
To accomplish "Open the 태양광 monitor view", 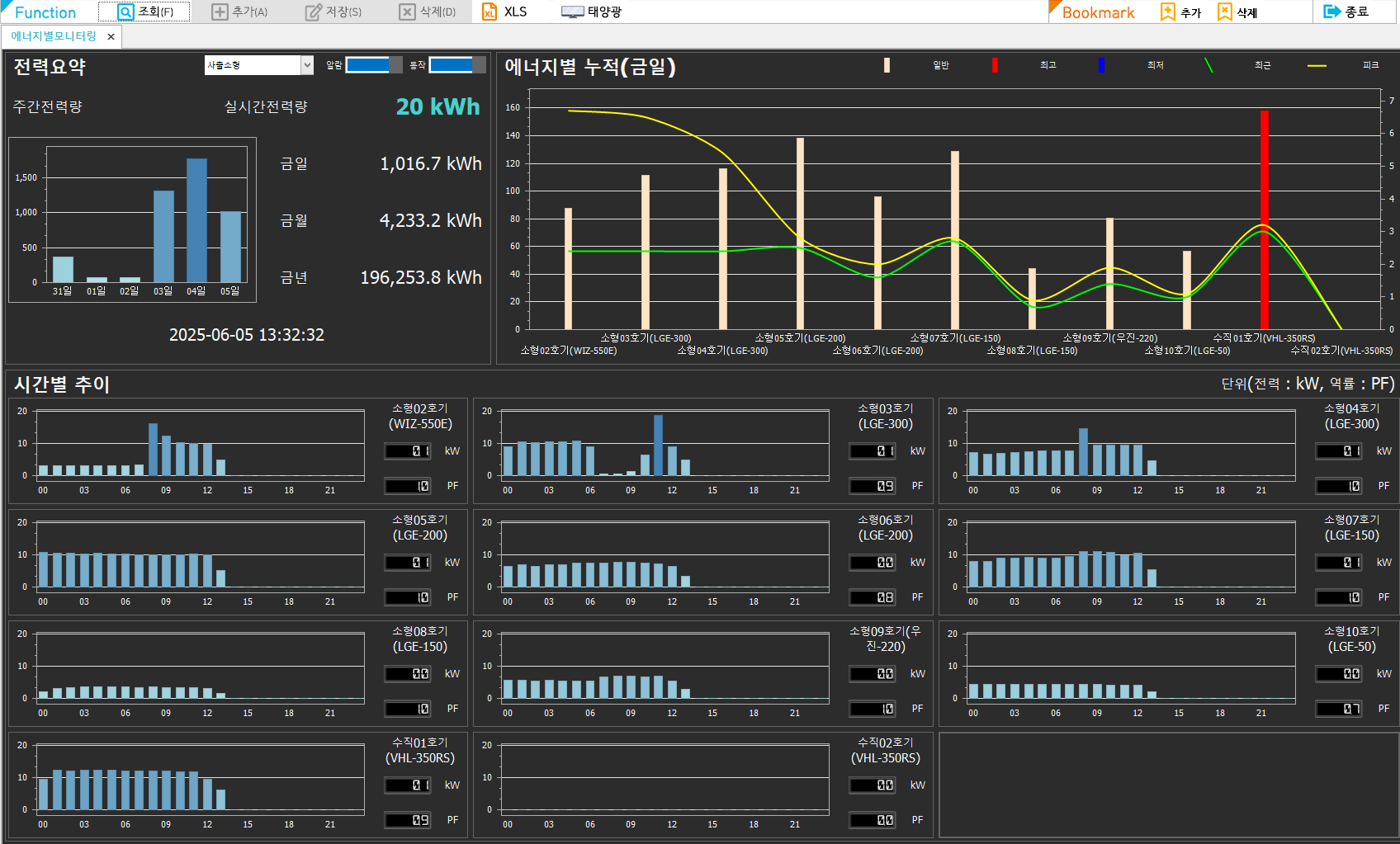I will coord(591,12).
